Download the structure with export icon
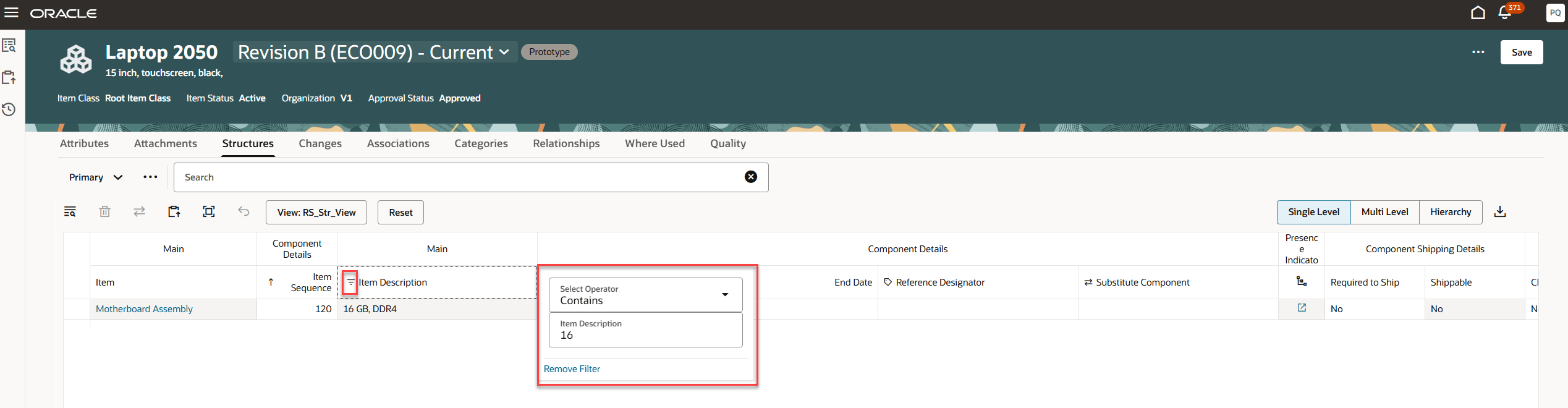 point(1500,212)
